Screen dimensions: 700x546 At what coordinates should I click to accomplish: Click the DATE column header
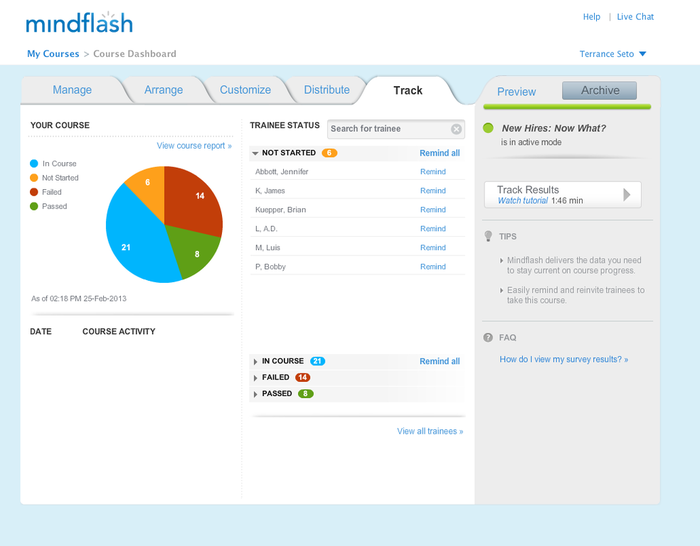[x=41, y=332]
